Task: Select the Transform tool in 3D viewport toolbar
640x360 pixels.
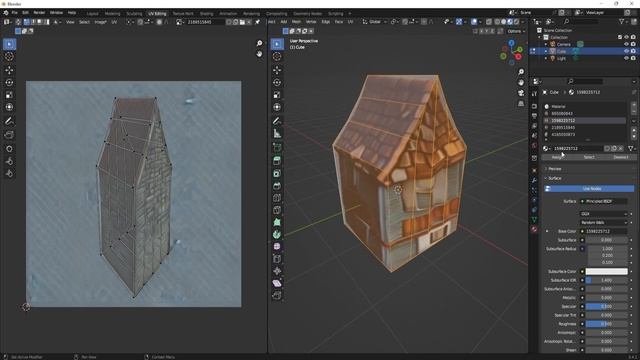Action: pyautogui.click(x=277, y=107)
